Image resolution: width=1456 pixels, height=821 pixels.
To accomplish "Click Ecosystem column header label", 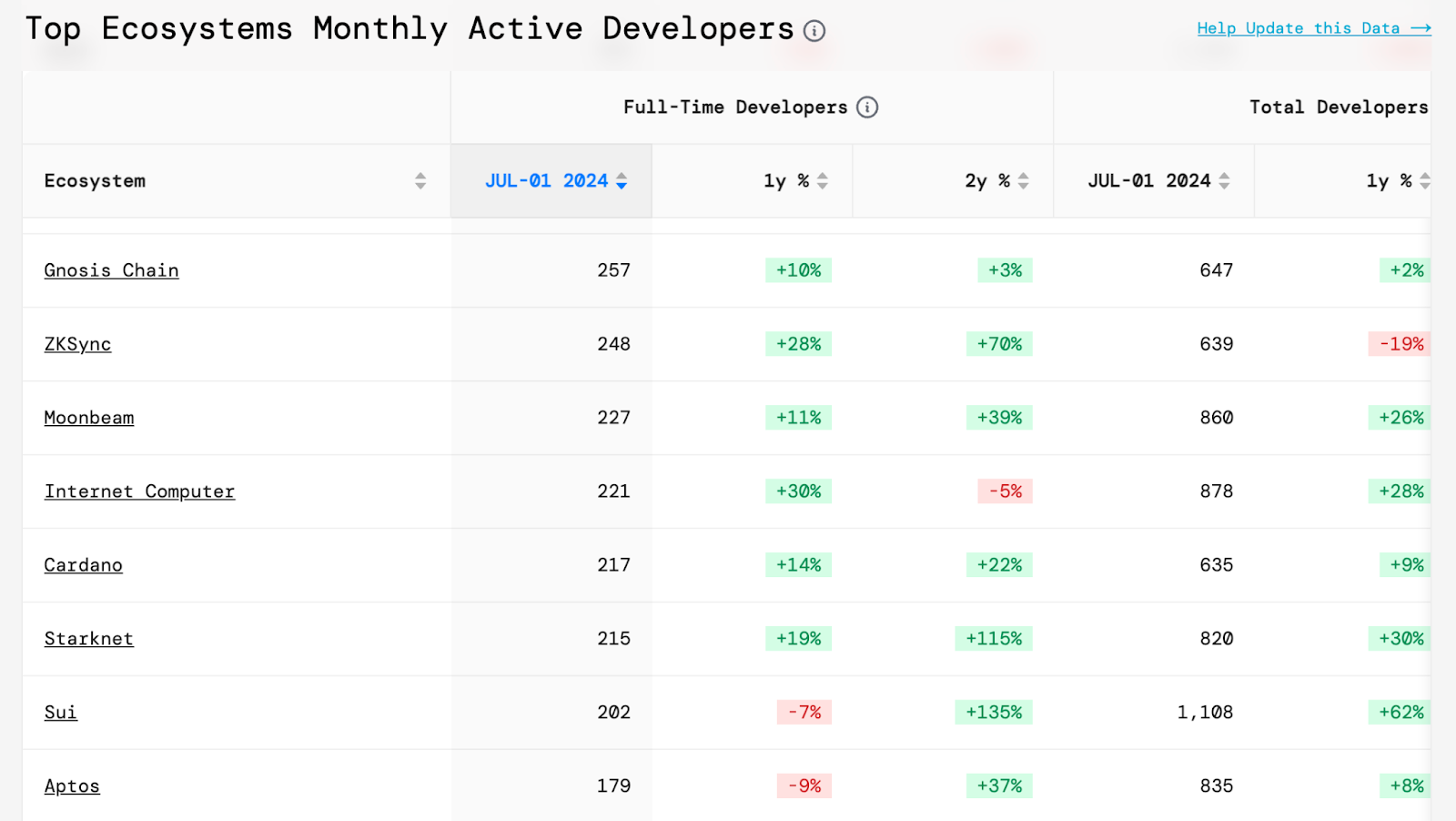I will 95,181.
